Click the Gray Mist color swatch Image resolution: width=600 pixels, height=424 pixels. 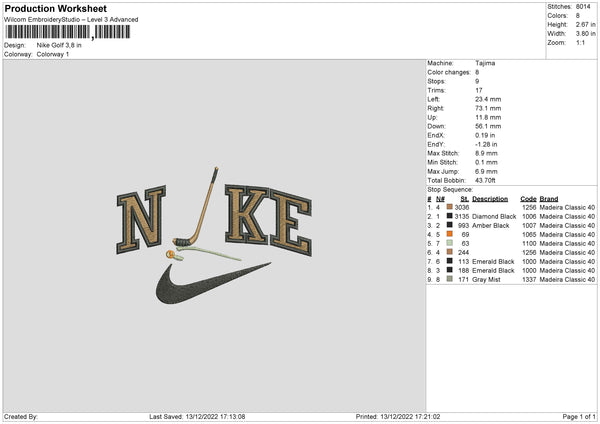(450, 279)
